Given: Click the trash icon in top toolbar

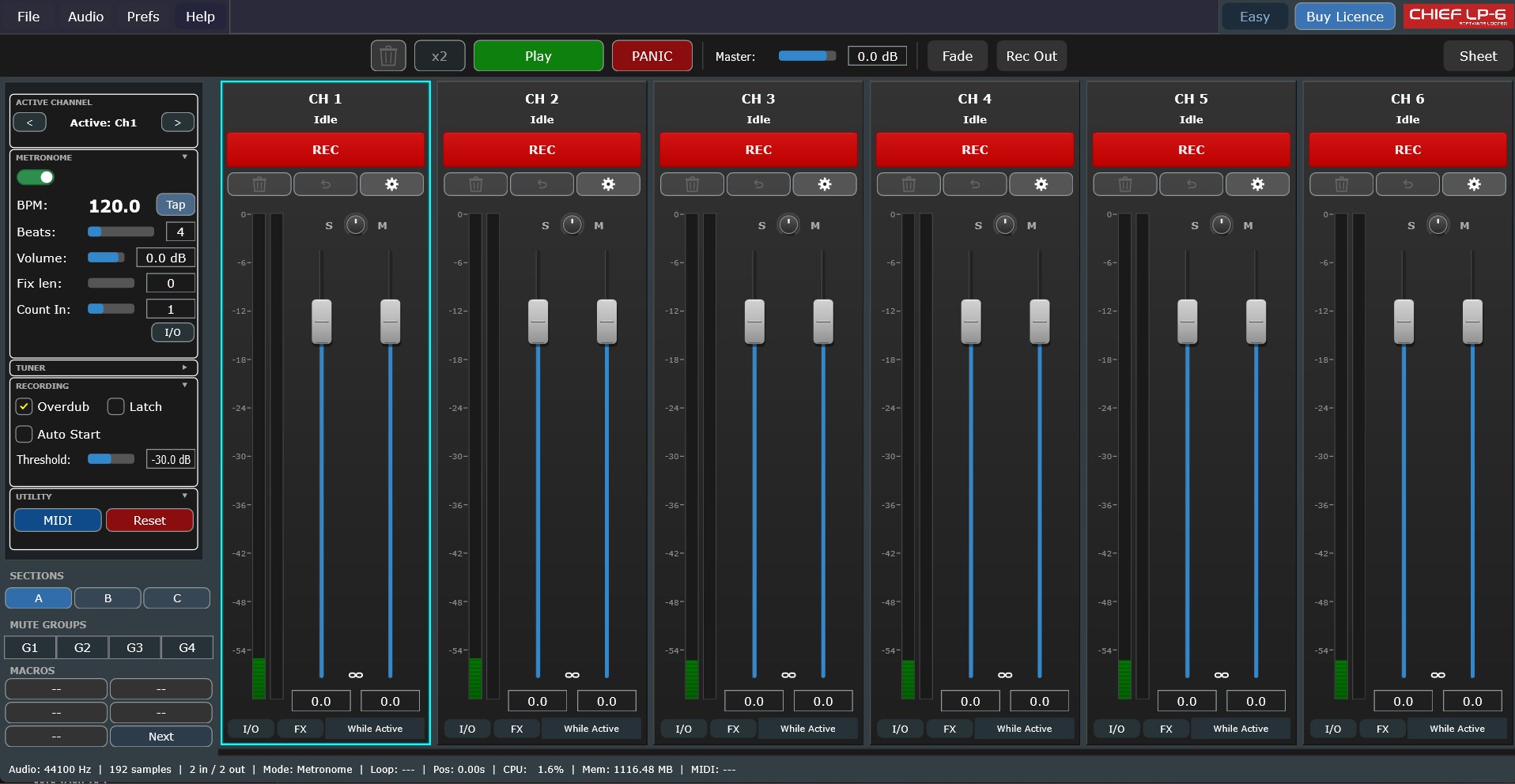Looking at the screenshot, I should 388,56.
